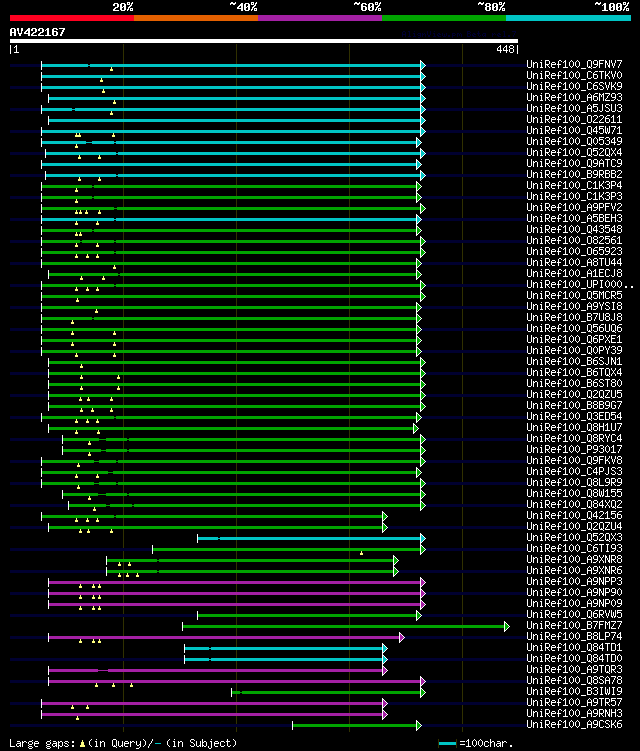Open hit UniRef100_C6TKV0
Image resolution: width=640 pixels, height=751 pixels.
tap(574, 75)
